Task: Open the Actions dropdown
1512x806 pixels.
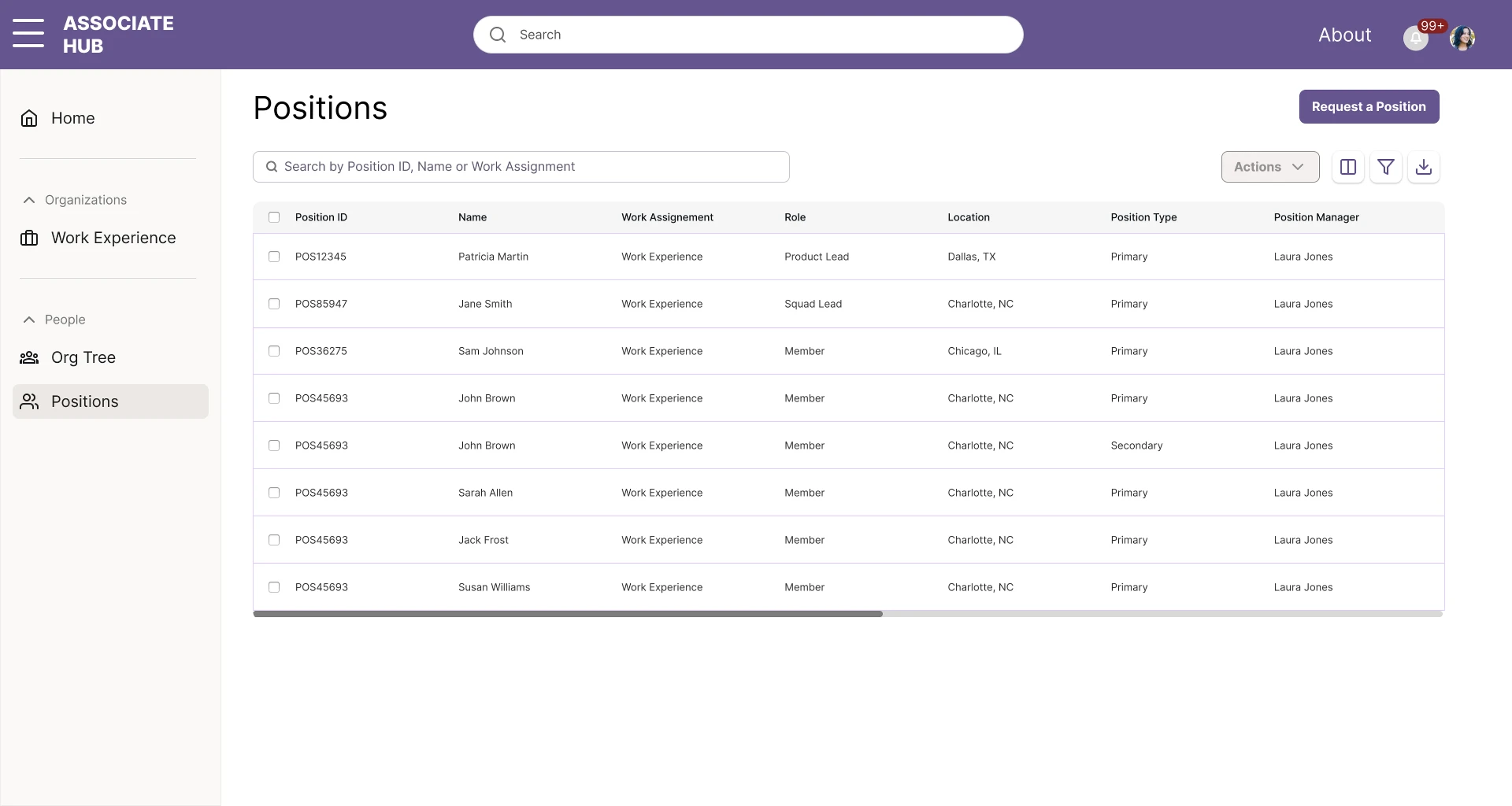Action: [x=1270, y=167]
